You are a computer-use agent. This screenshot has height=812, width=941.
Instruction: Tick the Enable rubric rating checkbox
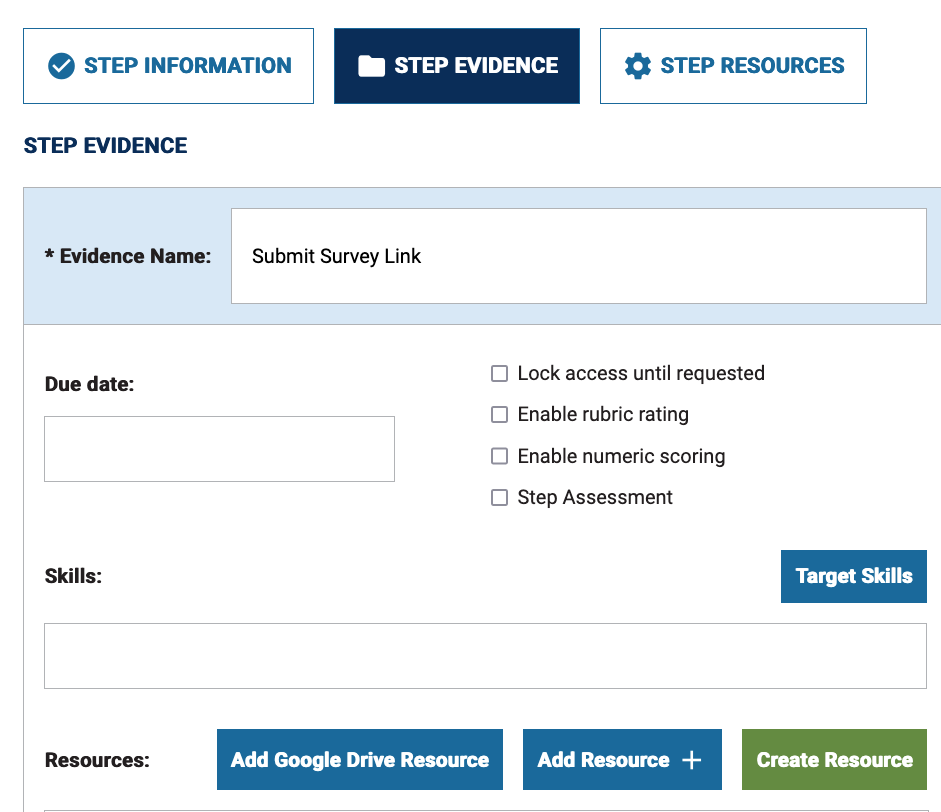[499, 415]
